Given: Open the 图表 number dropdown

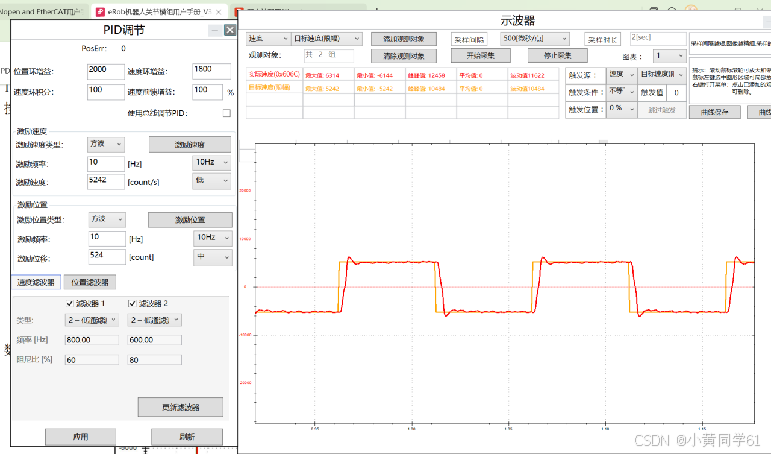Looking at the screenshot, I should pos(669,56).
